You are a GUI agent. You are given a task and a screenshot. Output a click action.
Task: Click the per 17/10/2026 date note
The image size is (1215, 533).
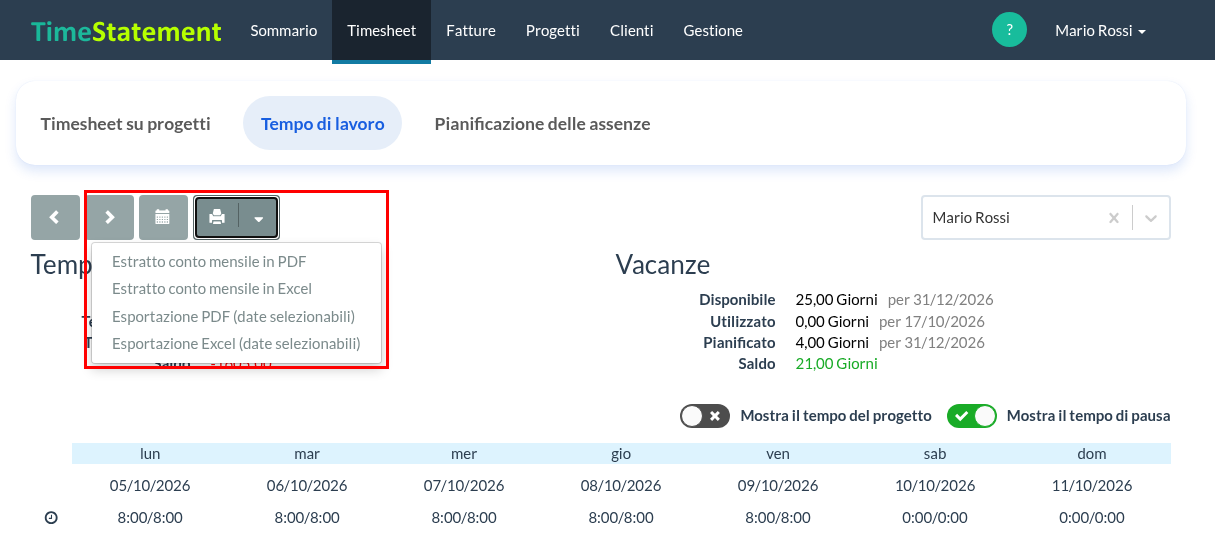click(x=932, y=322)
